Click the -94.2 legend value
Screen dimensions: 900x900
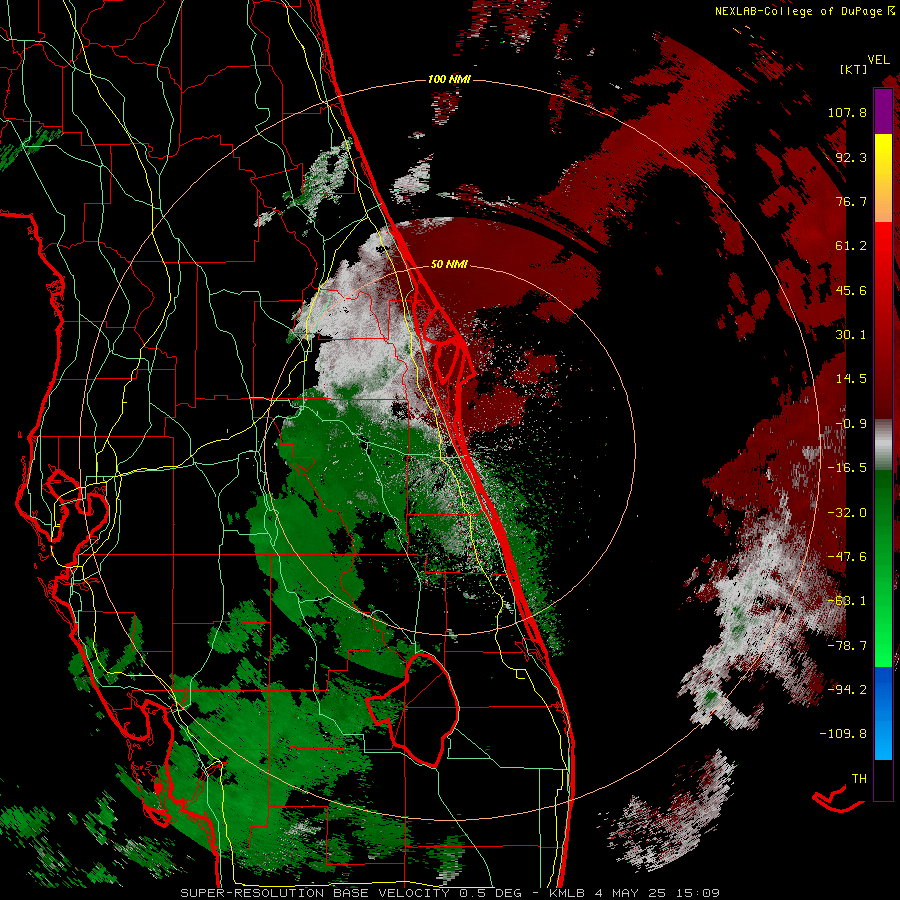pos(847,690)
